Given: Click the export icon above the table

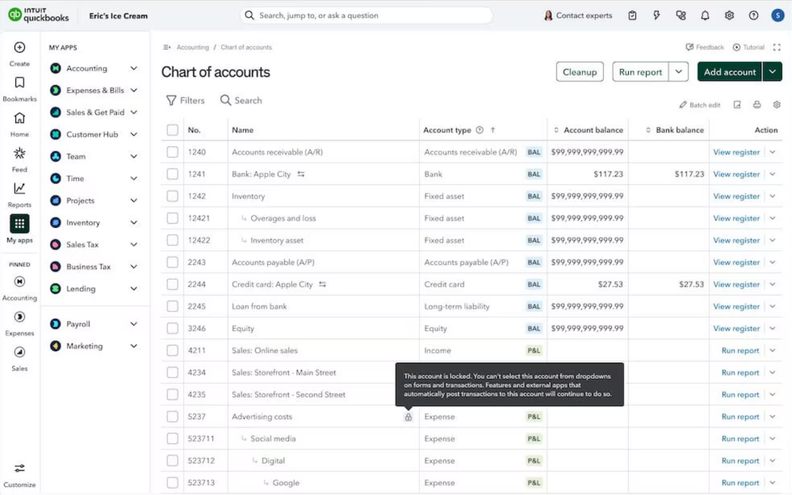Looking at the screenshot, I should point(737,105).
